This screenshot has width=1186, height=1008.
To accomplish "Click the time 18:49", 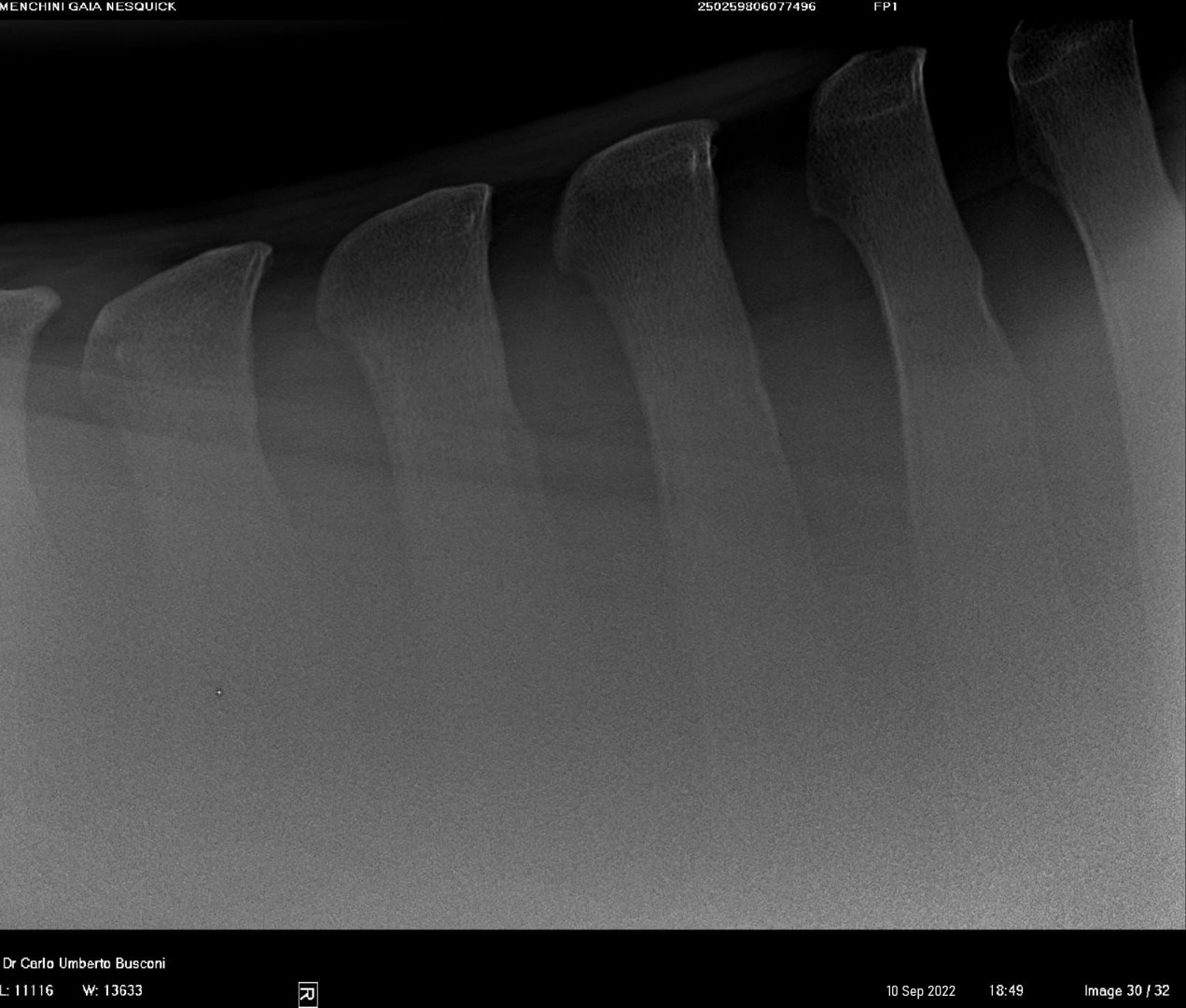I will tap(1006, 991).
